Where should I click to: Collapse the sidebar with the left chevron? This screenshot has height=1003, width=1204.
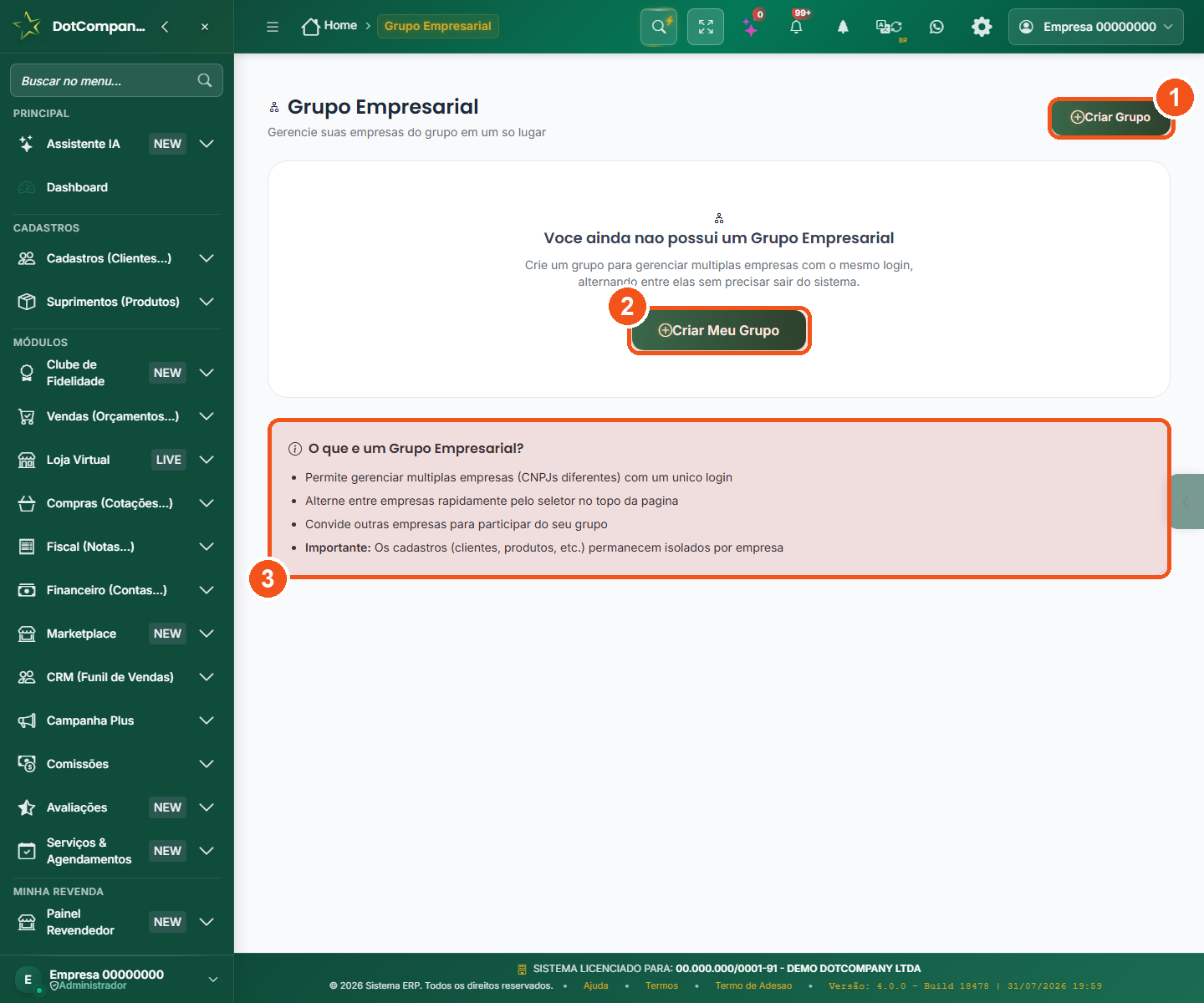[165, 27]
